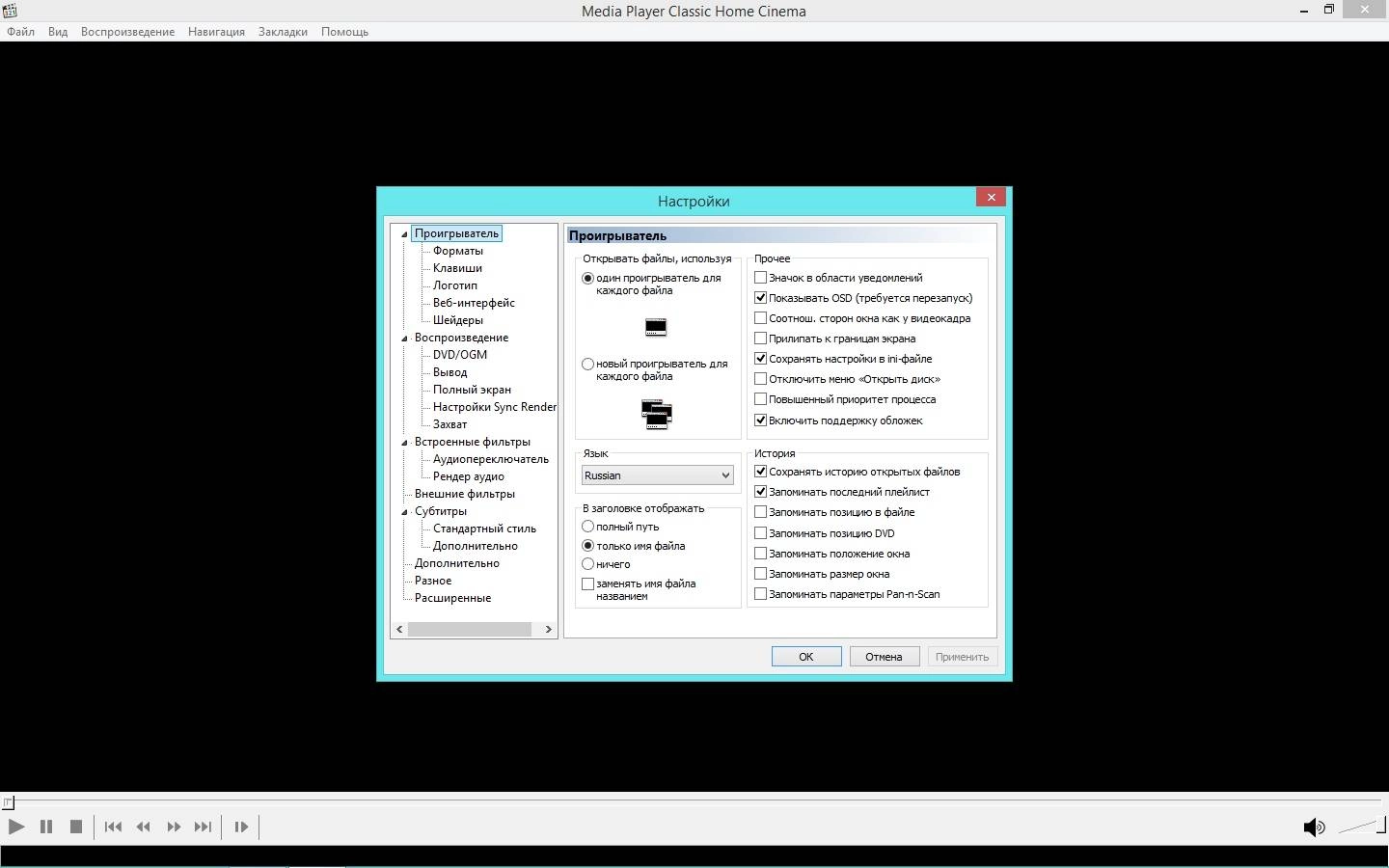Click the Pause button in playback bar
The height and width of the screenshot is (868, 1389).
(45, 827)
